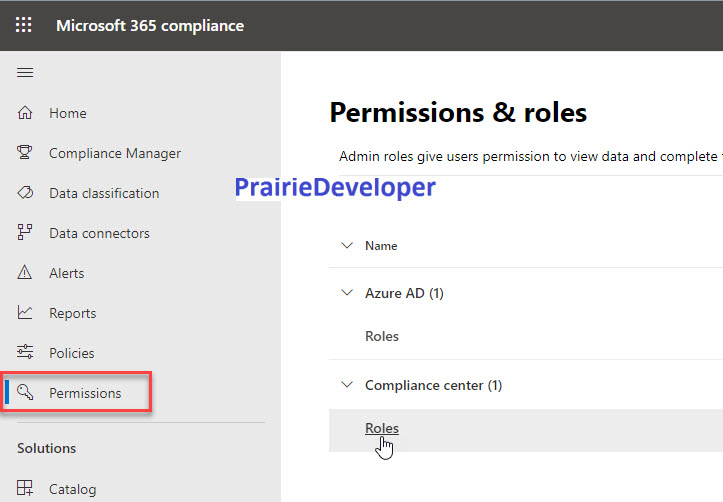
Task: Select Permissions in navigation
Action: 85,393
